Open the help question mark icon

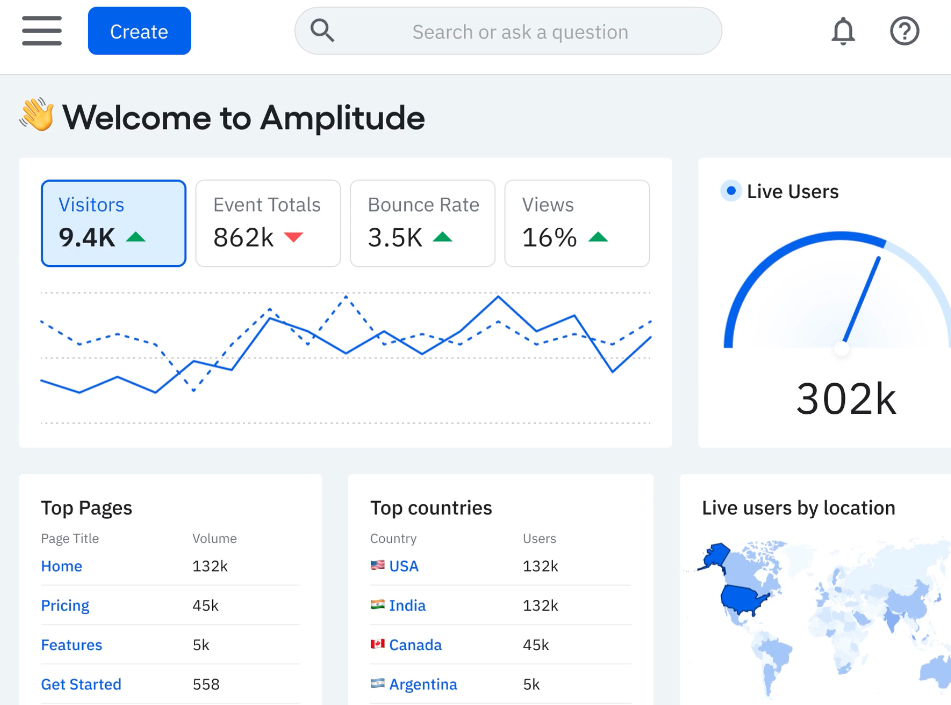coord(904,31)
